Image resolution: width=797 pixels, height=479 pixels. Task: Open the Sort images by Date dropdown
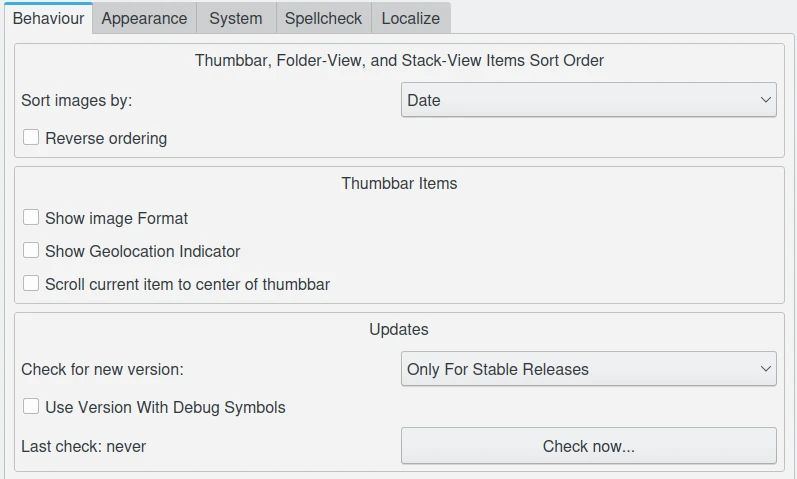pyautogui.click(x=588, y=100)
